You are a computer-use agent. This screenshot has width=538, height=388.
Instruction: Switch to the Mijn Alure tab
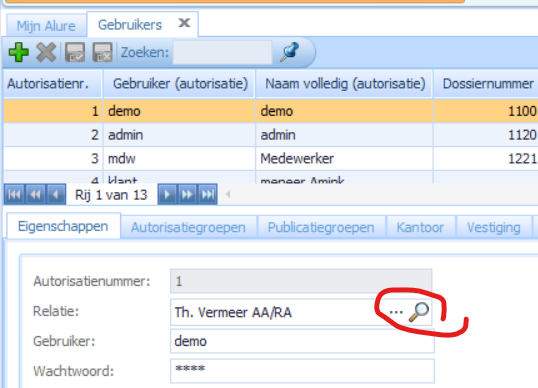46,26
